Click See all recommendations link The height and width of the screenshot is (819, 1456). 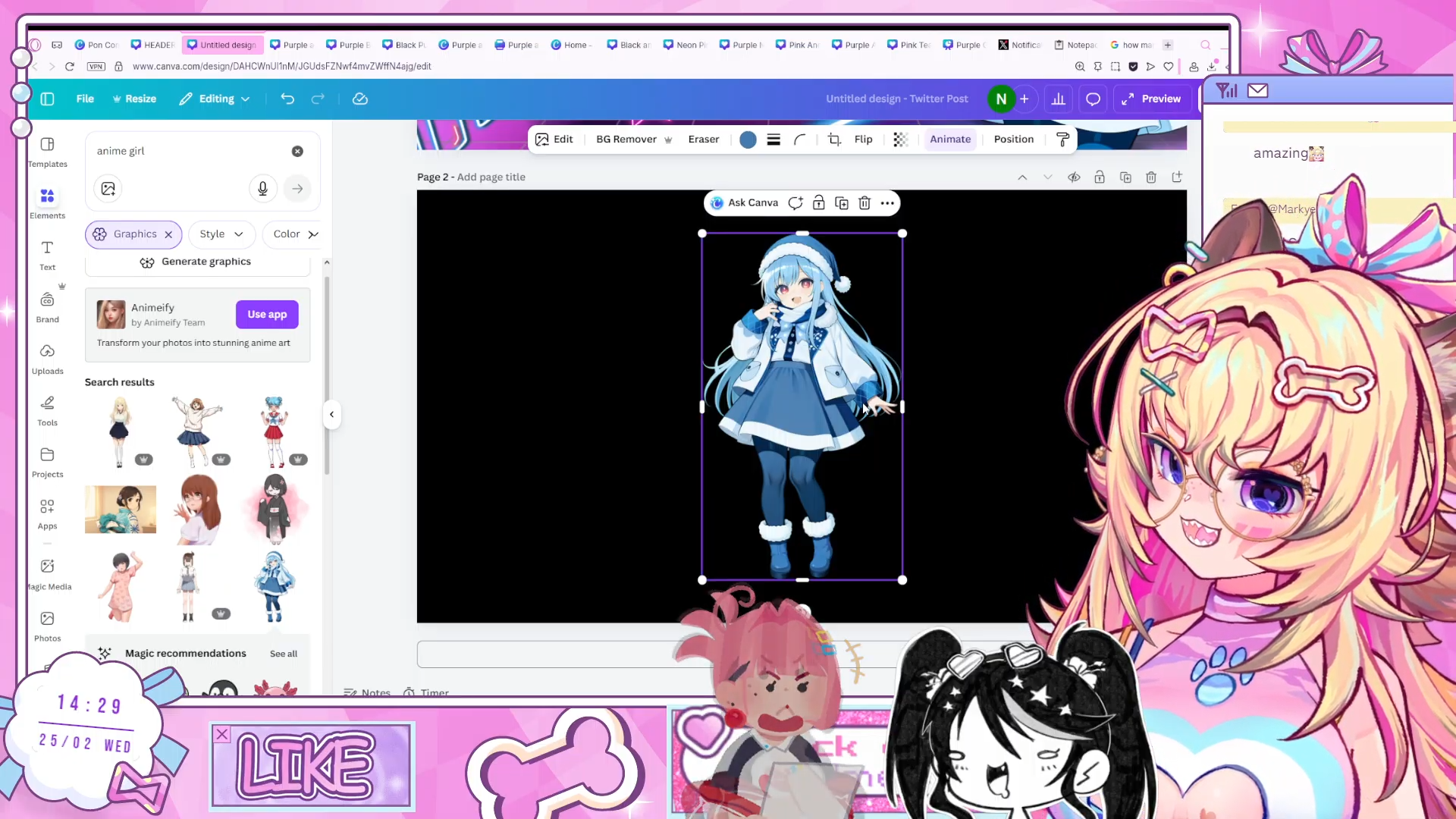point(283,654)
